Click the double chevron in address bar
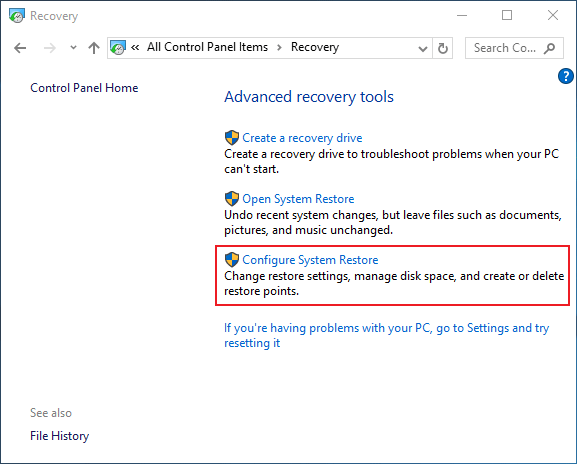Image resolution: width=577 pixels, height=464 pixels. 135,47
